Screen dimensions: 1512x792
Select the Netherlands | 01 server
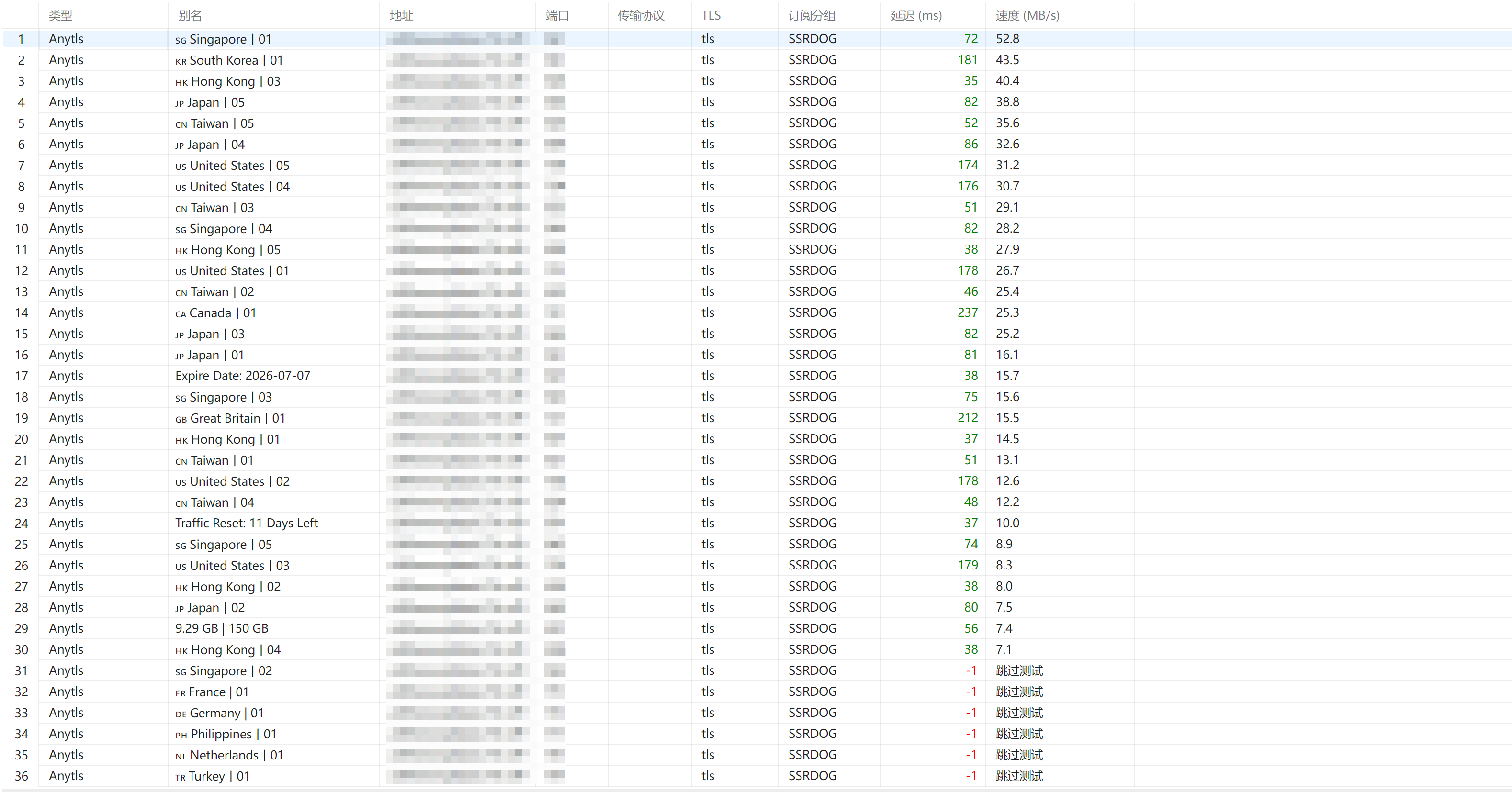pos(756,755)
